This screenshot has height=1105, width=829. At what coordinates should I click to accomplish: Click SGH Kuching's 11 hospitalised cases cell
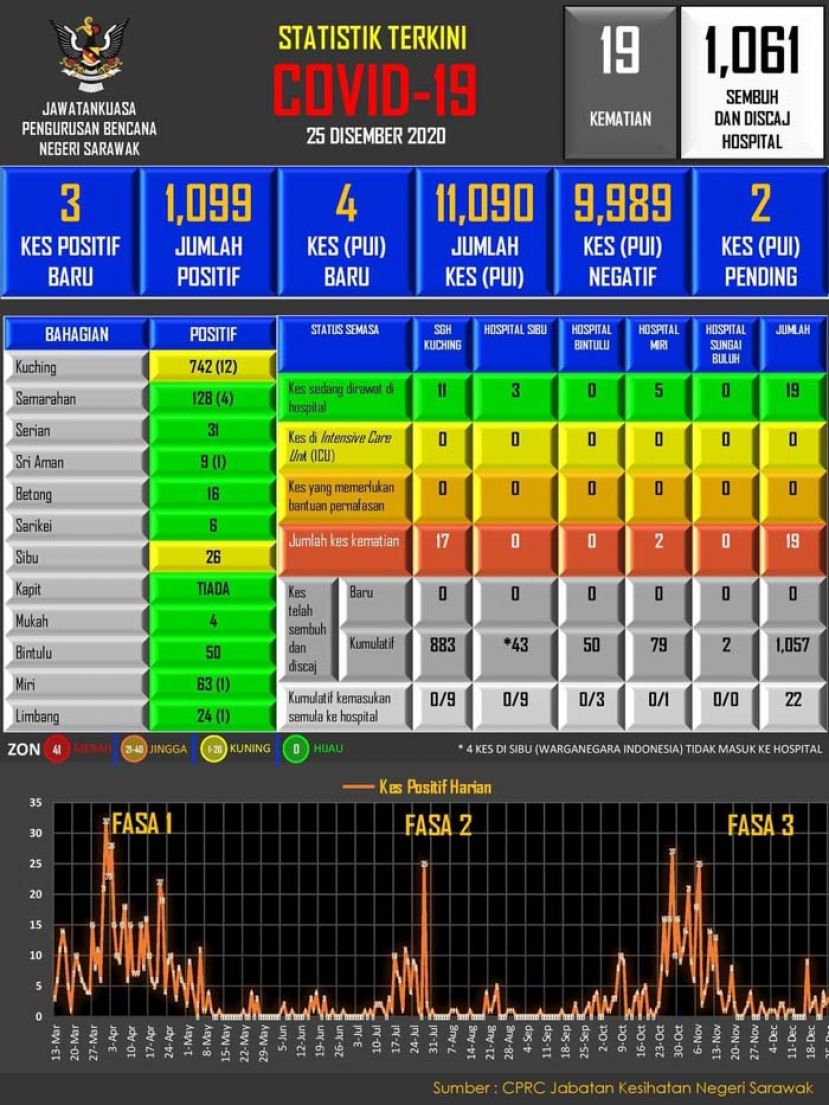442,398
